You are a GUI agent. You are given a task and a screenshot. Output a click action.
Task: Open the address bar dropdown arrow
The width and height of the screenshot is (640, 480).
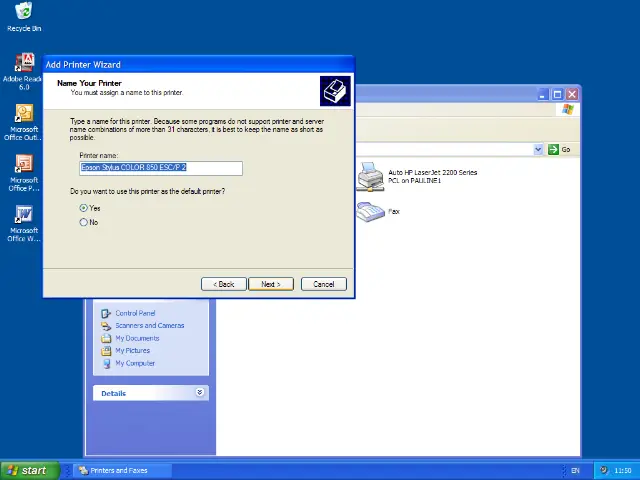click(538, 149)
